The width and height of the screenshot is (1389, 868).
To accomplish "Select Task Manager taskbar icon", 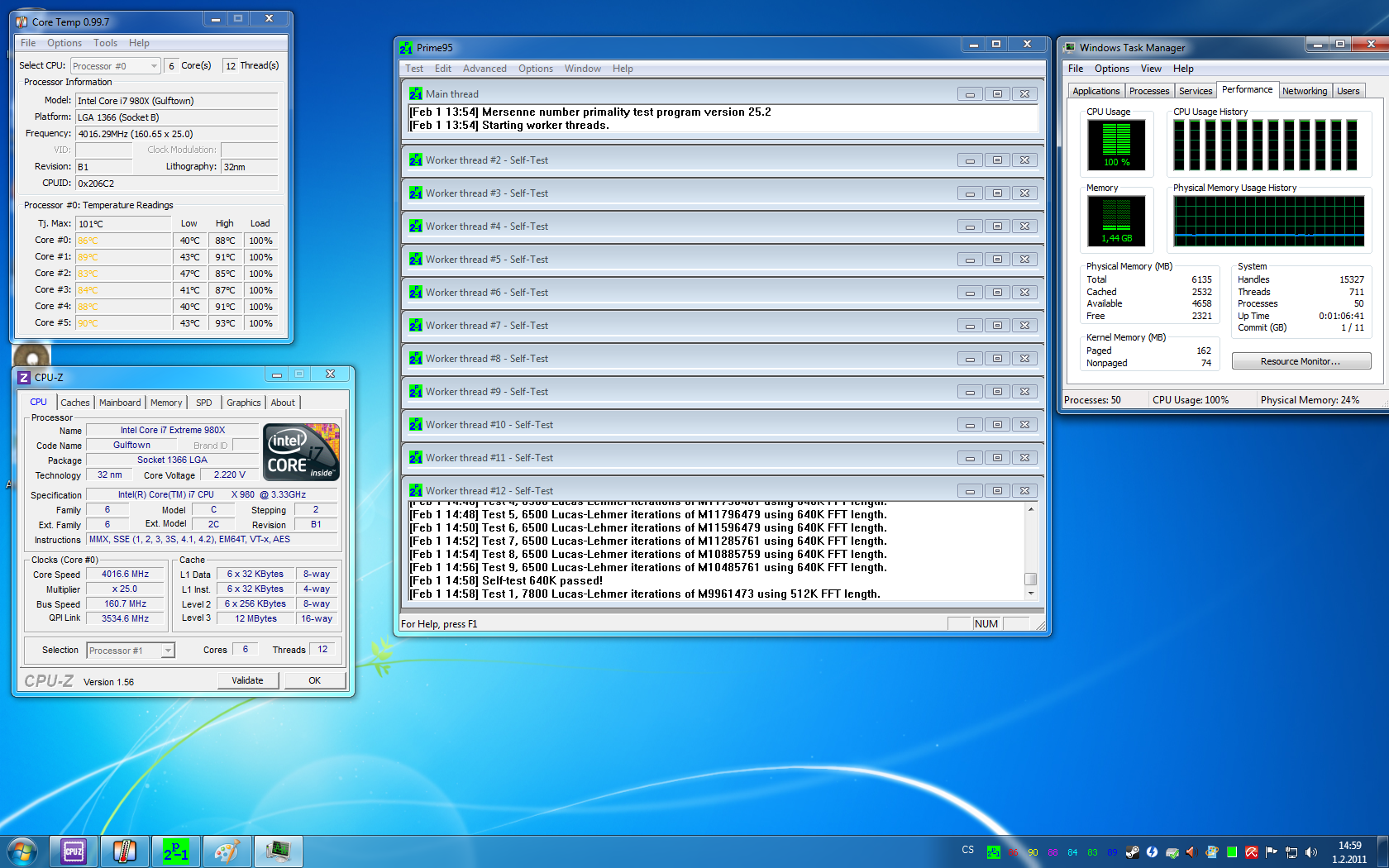I will [x=278, y=851].
